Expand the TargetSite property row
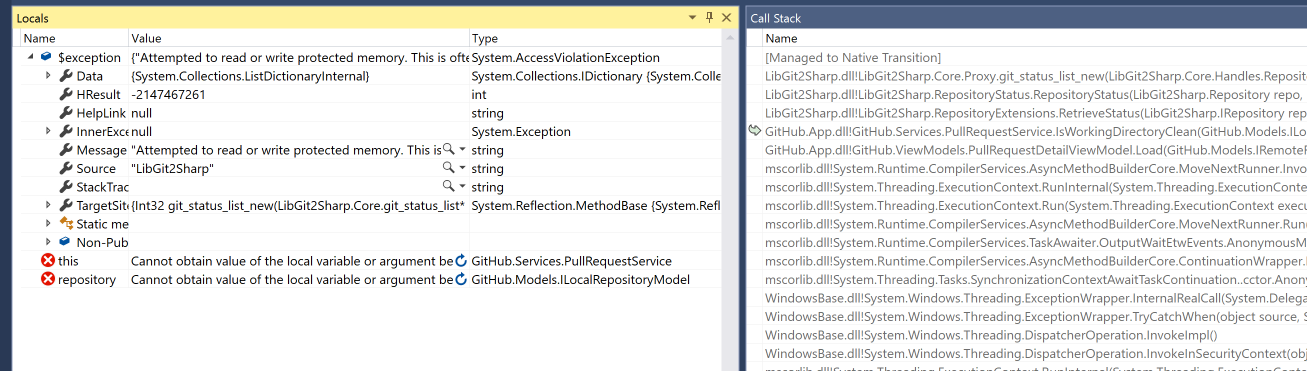The width and height of the screenshot is (1307, 371). pyautogui.click(x=48, y=205)
